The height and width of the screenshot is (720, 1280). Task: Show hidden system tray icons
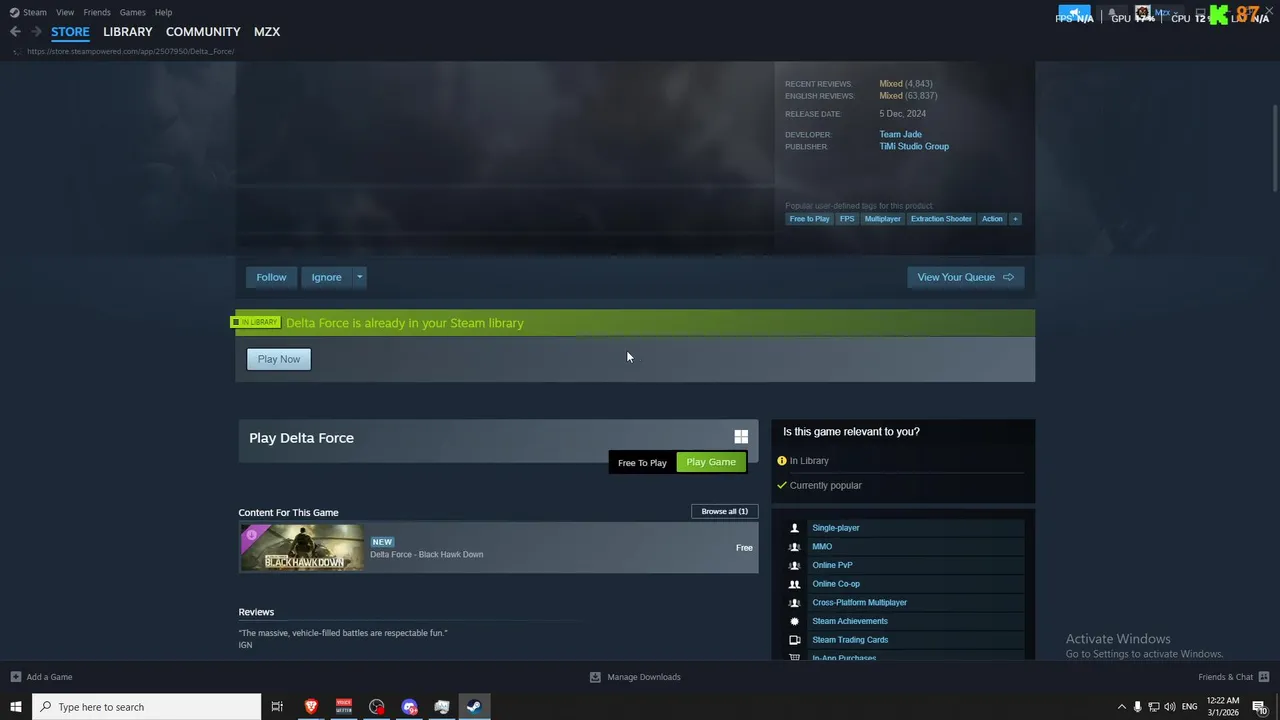point(1121,707)
